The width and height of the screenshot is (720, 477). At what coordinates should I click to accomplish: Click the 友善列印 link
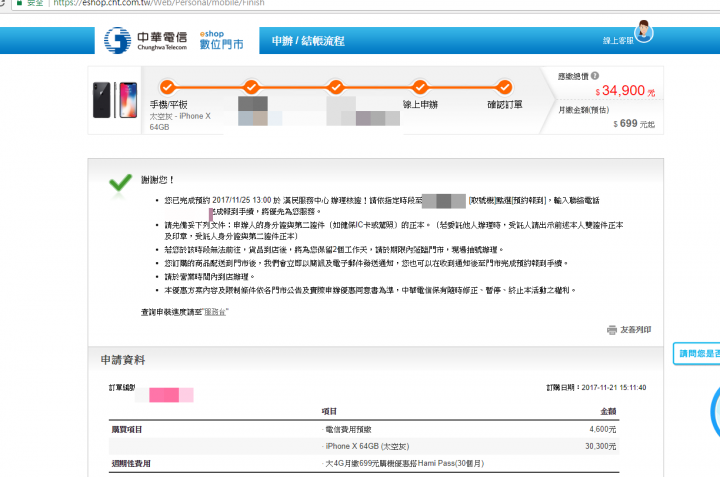636,330
